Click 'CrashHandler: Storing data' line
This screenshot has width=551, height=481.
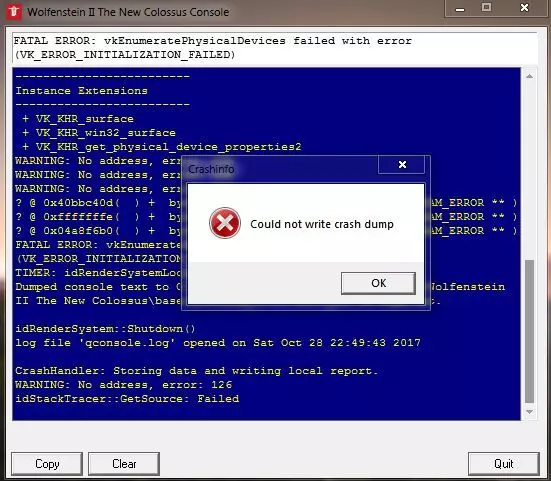197,371
